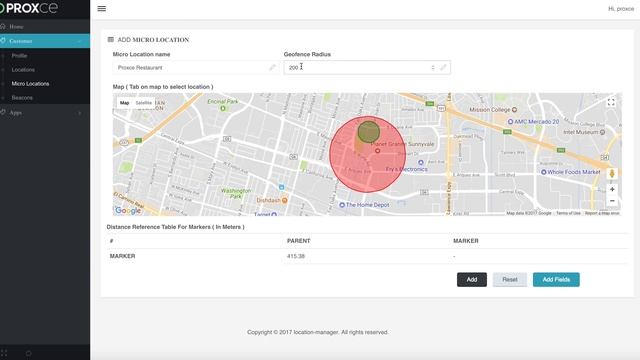Click the AMC Mercado 20 pin

pos(510,122)
